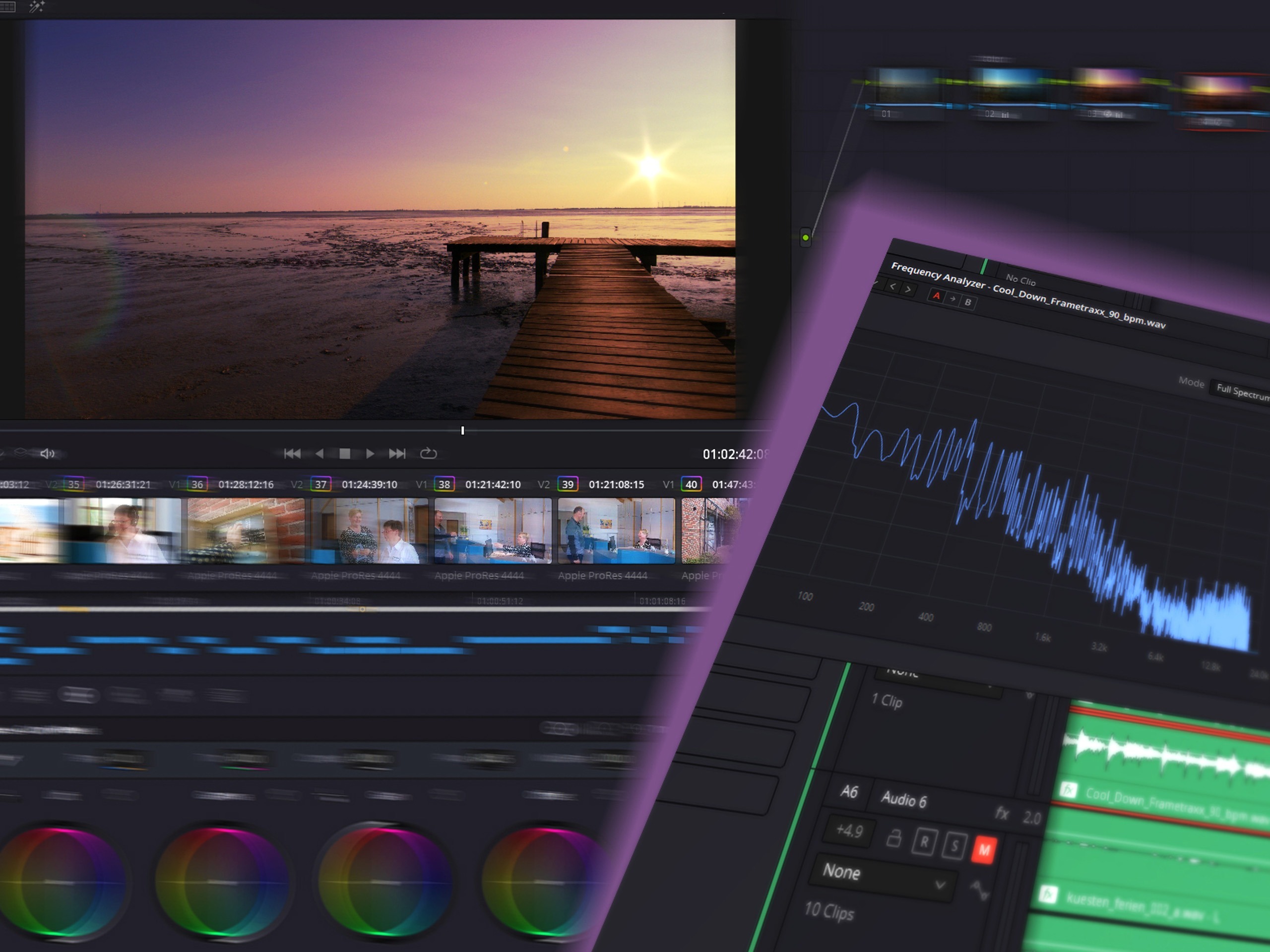Click the clip 38 timecode 01:21:42:10

pyautogui.click(x=493, y=484)
